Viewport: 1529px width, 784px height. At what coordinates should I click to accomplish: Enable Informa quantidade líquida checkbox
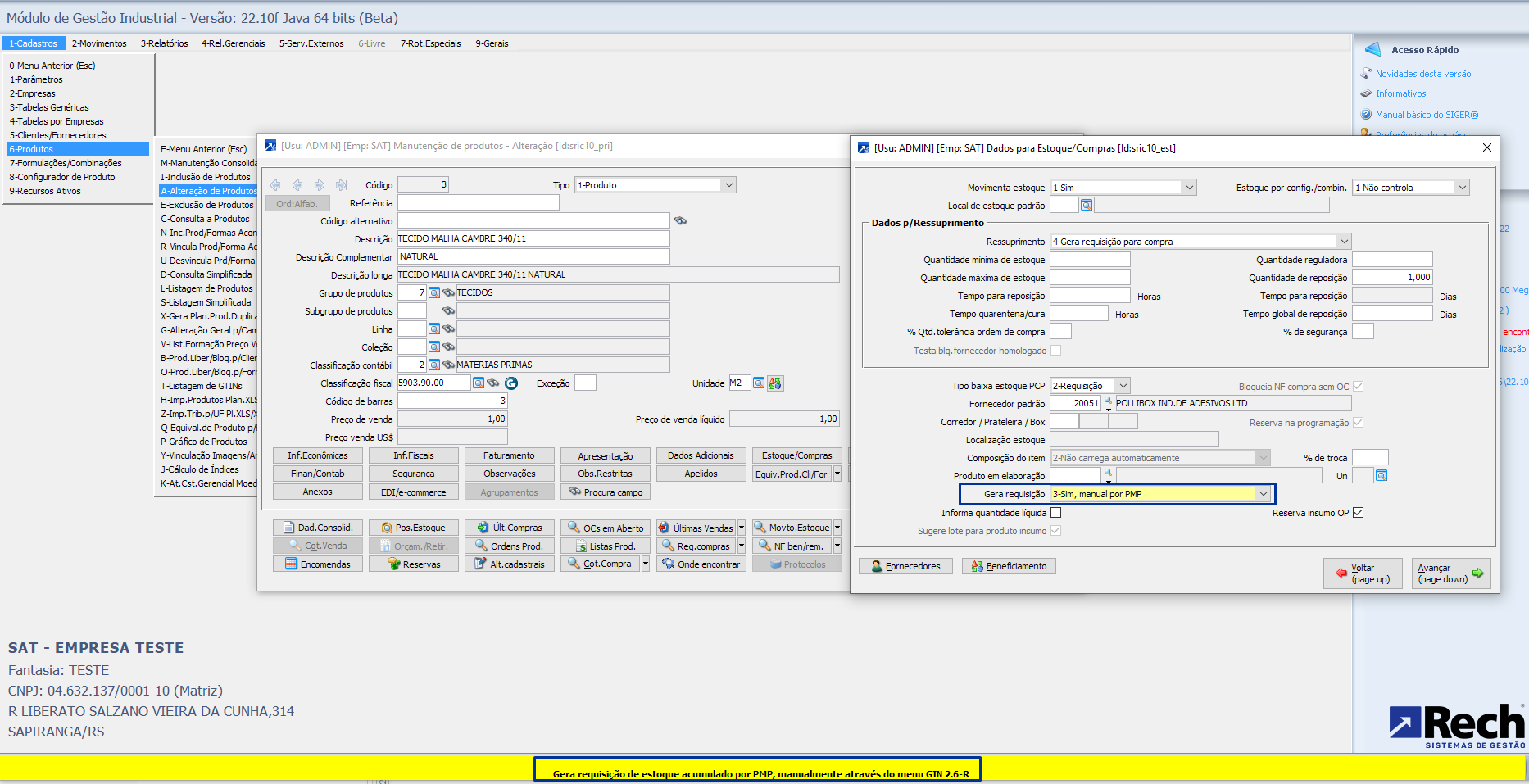coord(1056,513)
